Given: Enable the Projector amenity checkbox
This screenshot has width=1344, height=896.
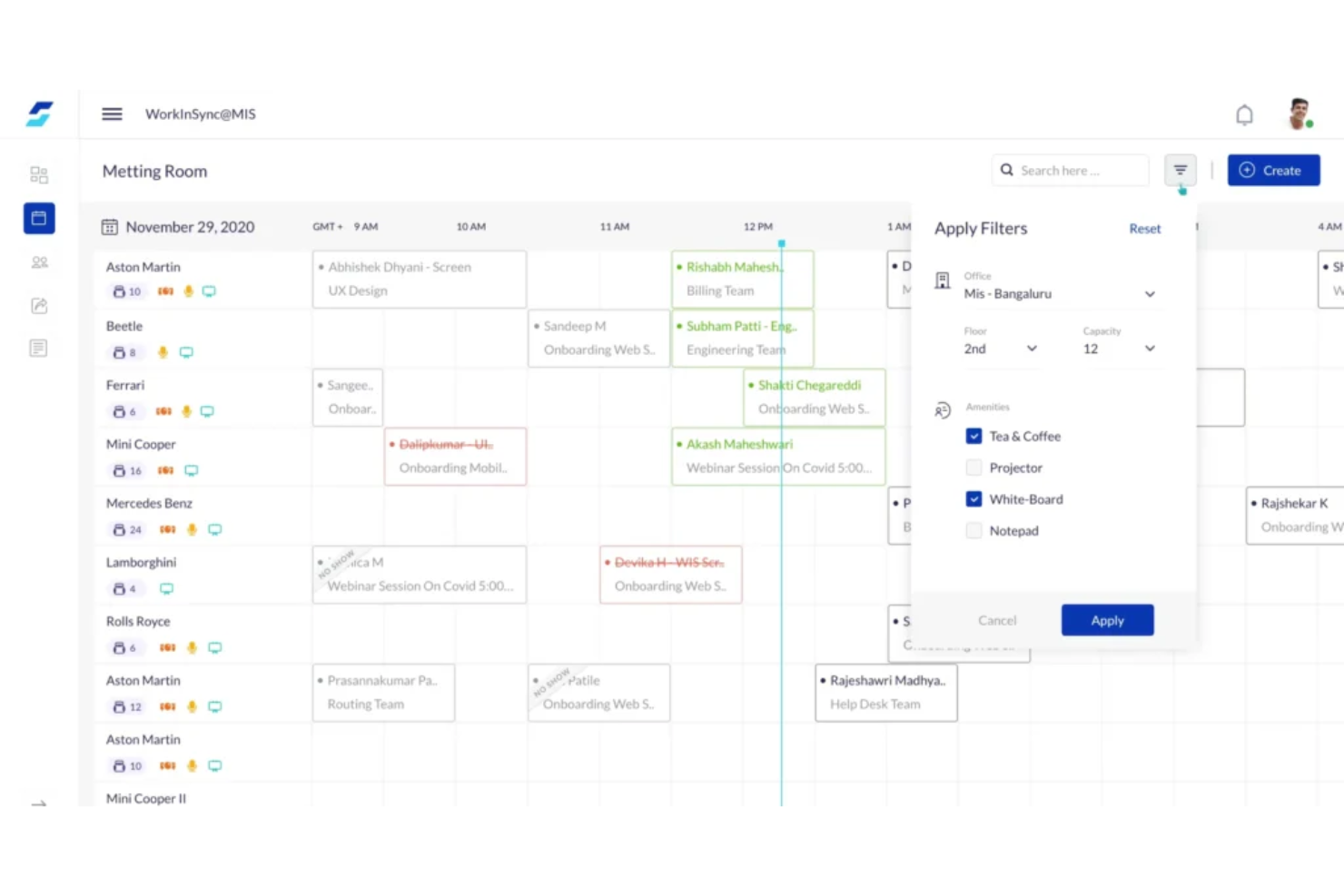Looking at the screenshot, I should [x=973, y=468].
